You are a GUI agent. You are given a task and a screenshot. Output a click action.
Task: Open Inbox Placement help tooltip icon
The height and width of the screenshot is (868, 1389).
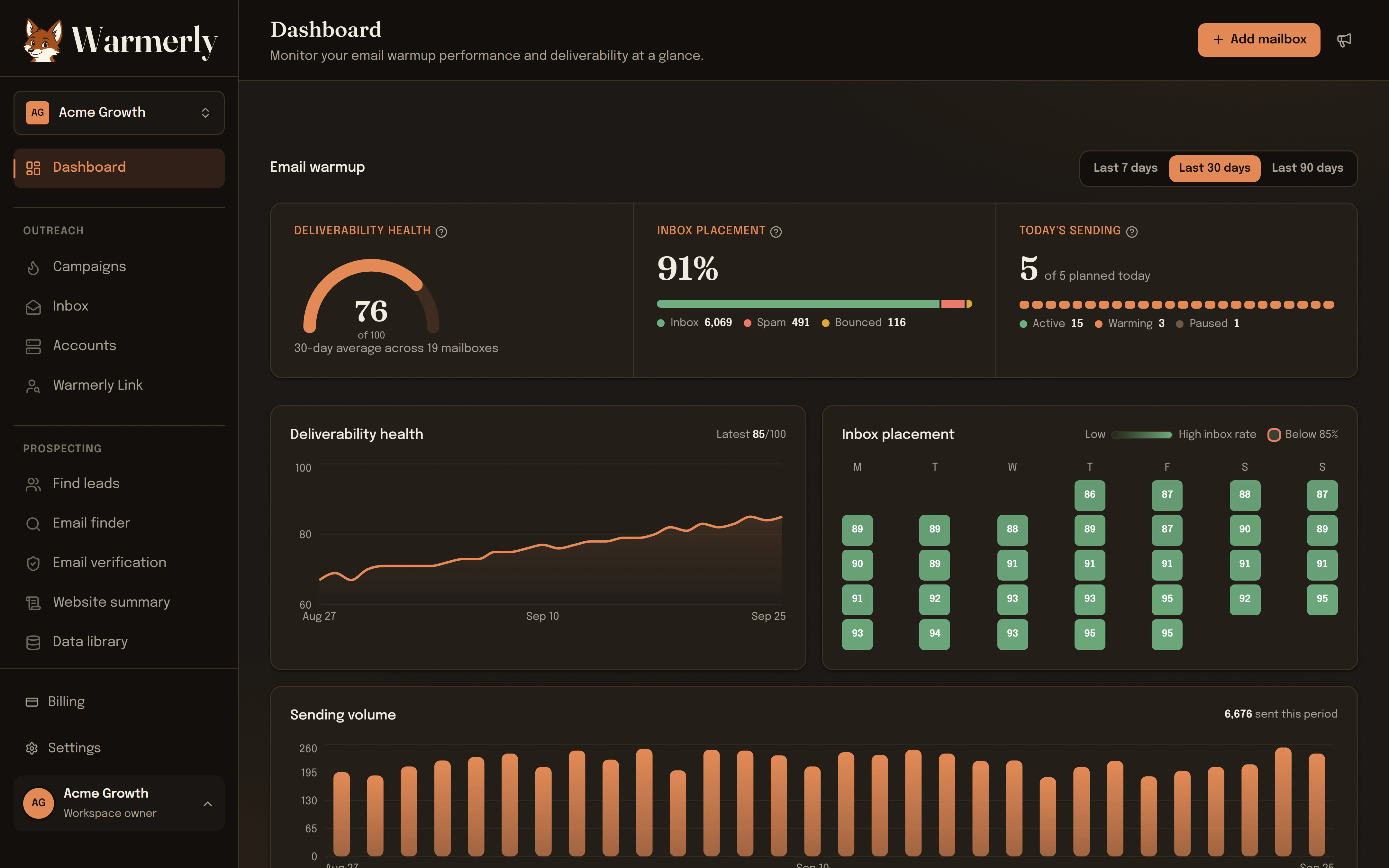click(776, 231)
